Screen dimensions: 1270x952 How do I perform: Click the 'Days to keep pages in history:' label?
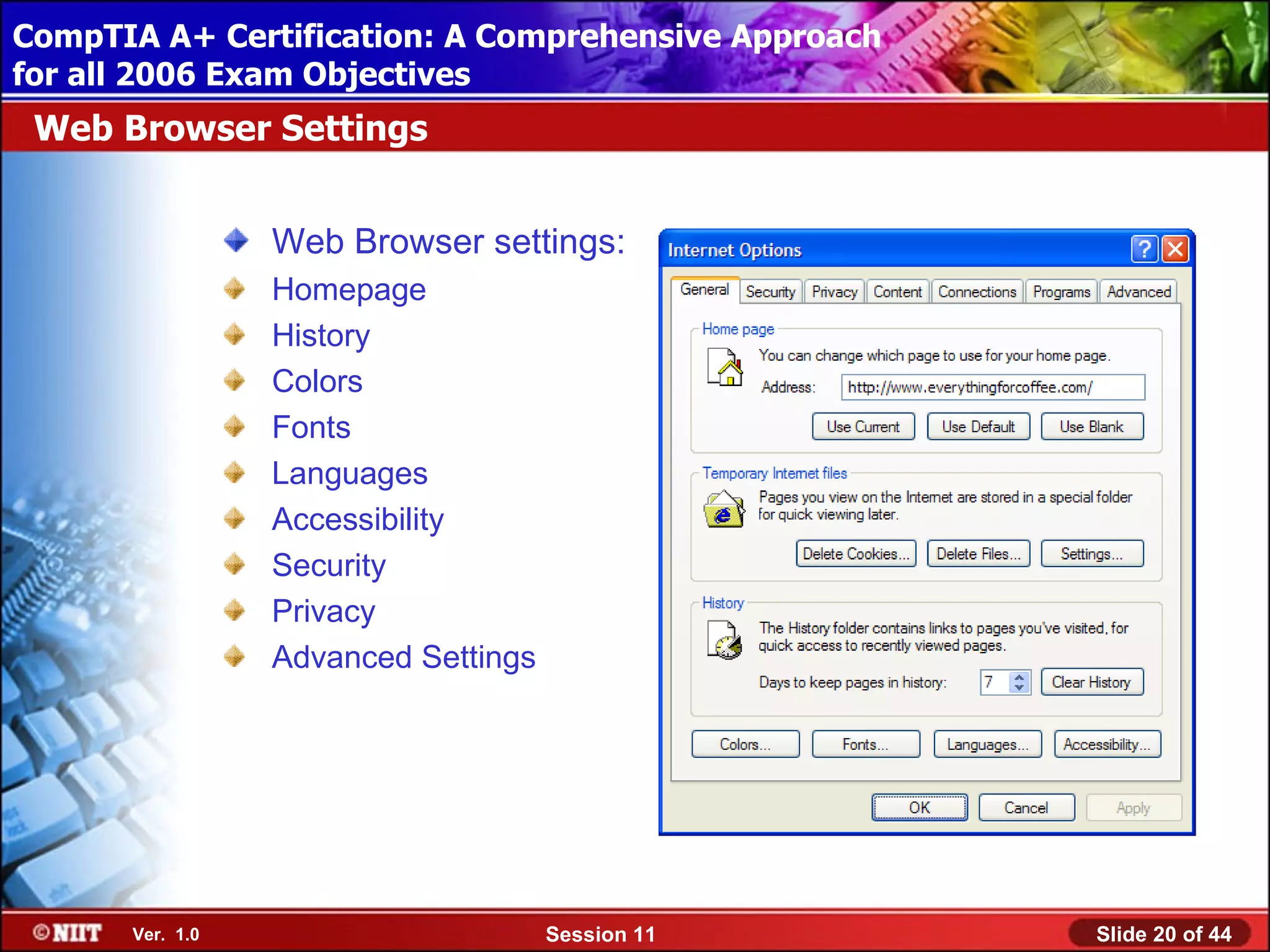coord(853,682)
